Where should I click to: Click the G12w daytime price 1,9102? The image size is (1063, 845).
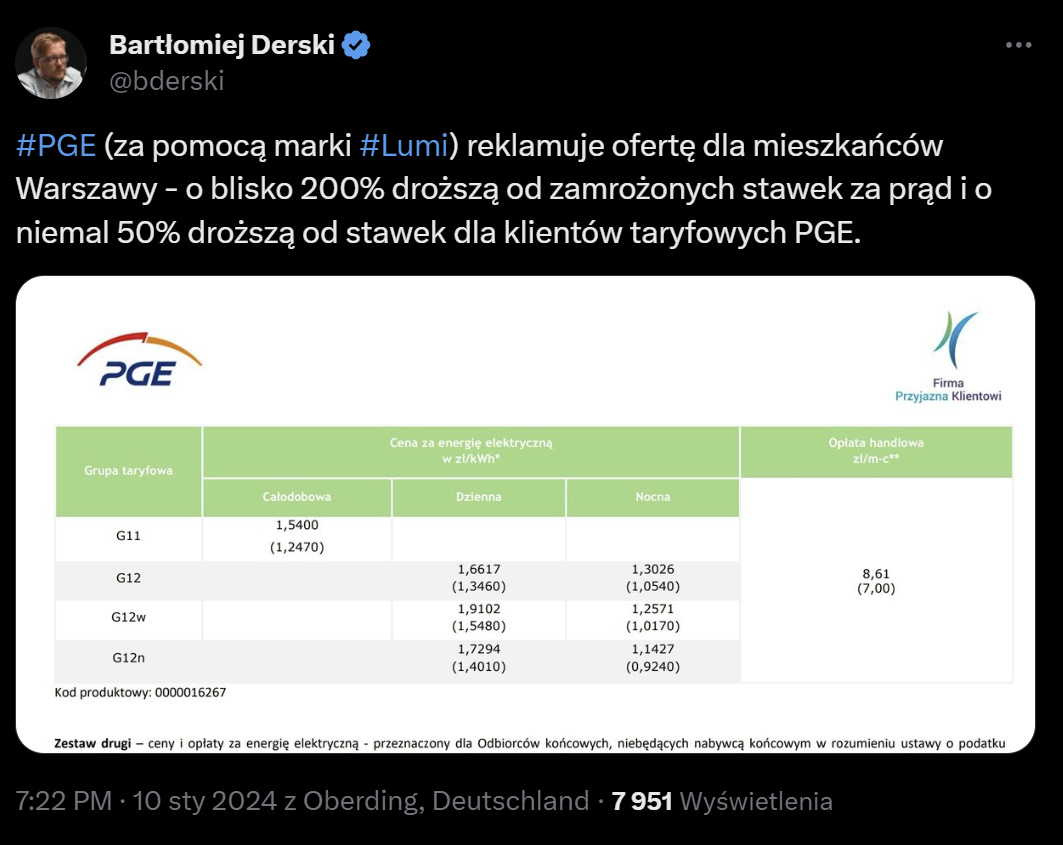tap(479, 609)
